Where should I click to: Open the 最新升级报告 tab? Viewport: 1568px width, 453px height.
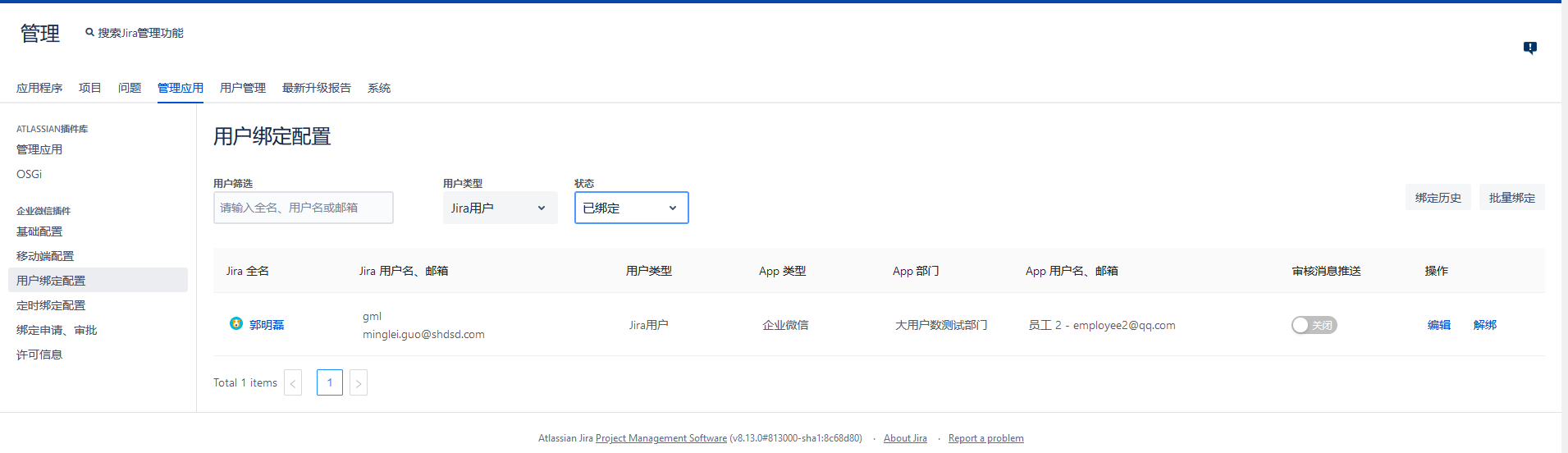click(x=317, y=88)
